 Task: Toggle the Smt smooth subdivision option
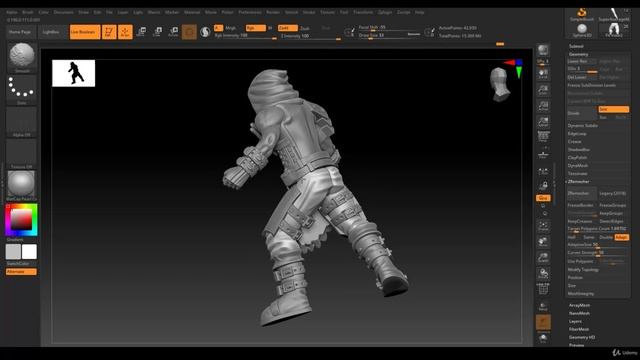[613, 109]
